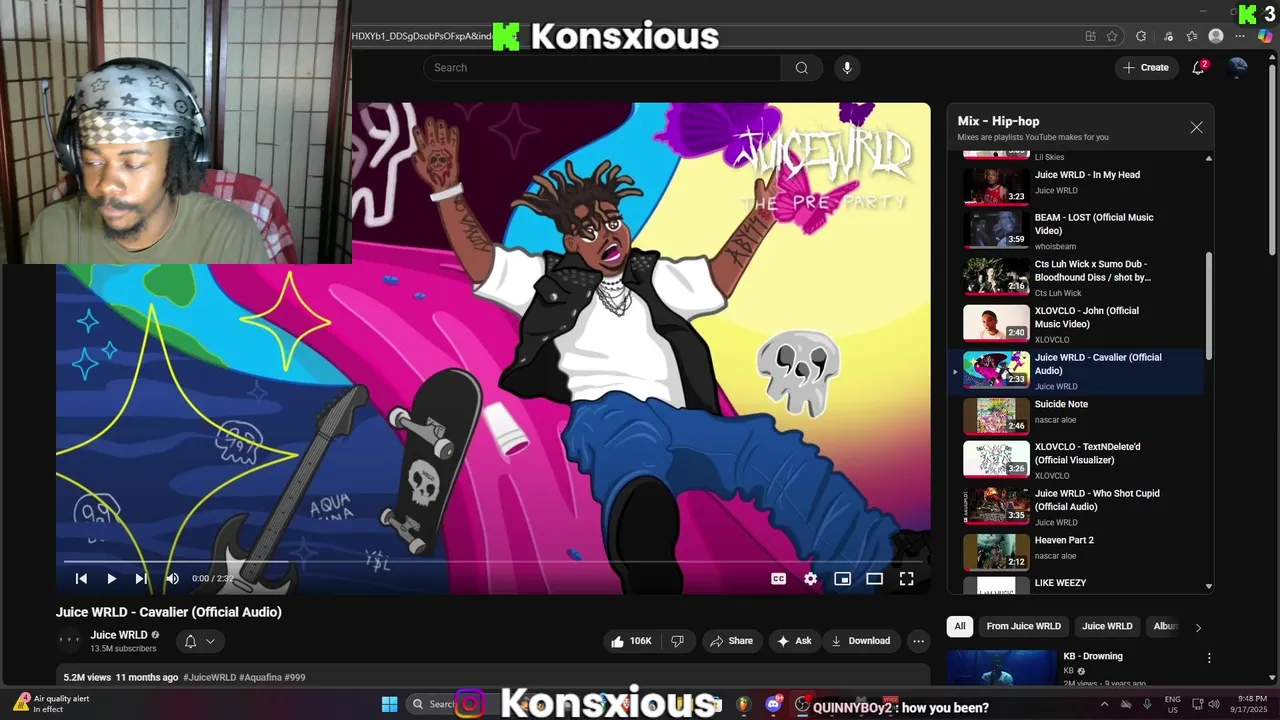Click the #Aquafina hashtag
This screenshot has height=720, width=1280.
(x=260, y=678)
